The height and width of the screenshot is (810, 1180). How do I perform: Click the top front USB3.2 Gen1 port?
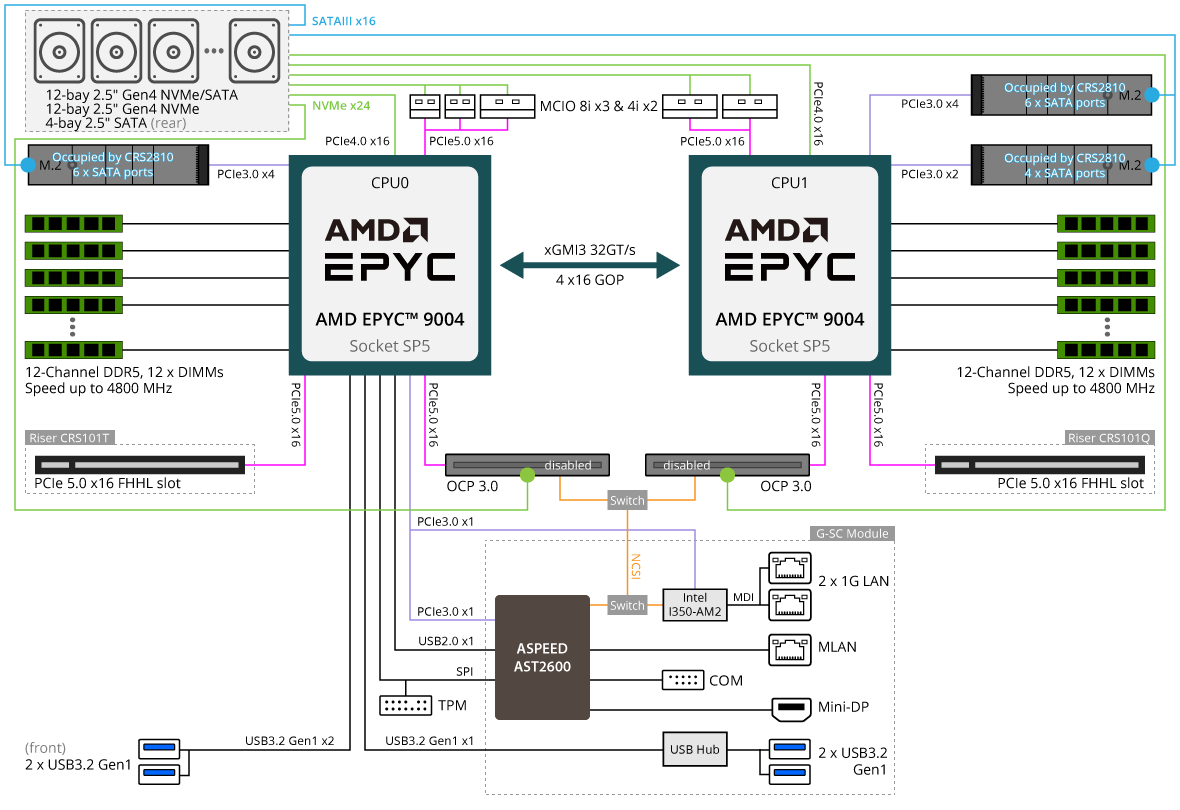coord(159,747)
